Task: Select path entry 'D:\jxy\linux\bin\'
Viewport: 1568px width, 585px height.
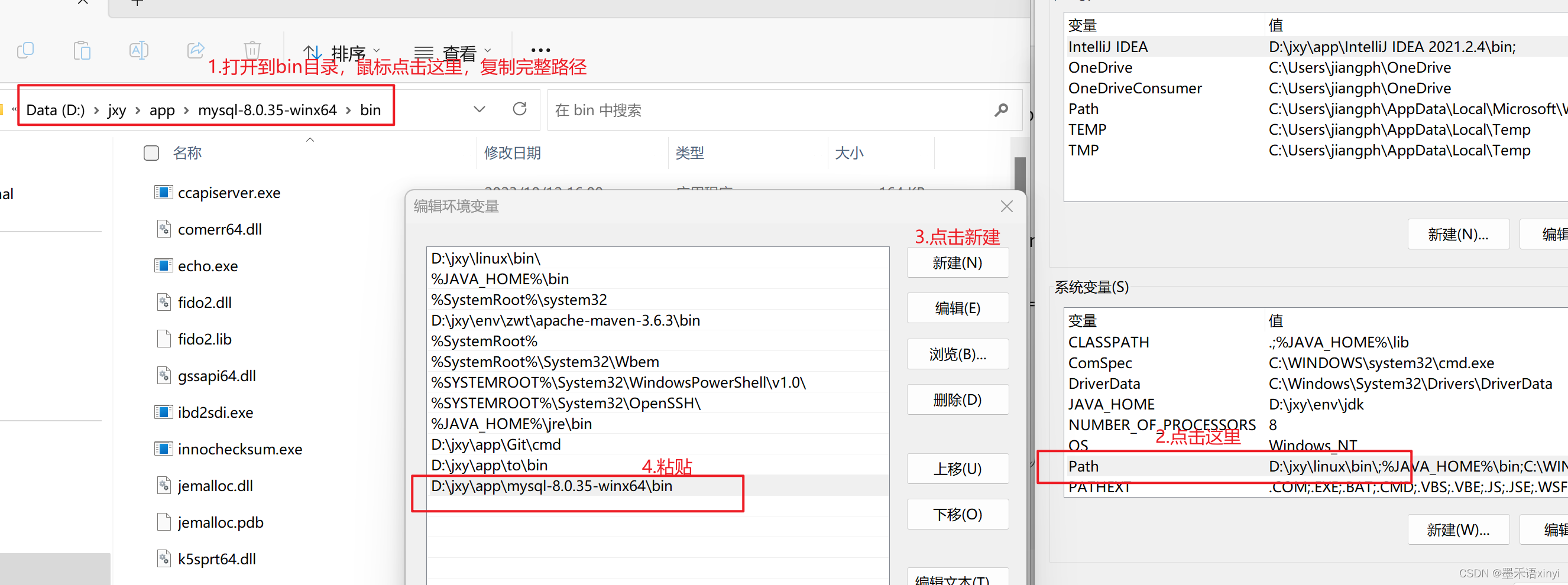Action: [657, 258]
